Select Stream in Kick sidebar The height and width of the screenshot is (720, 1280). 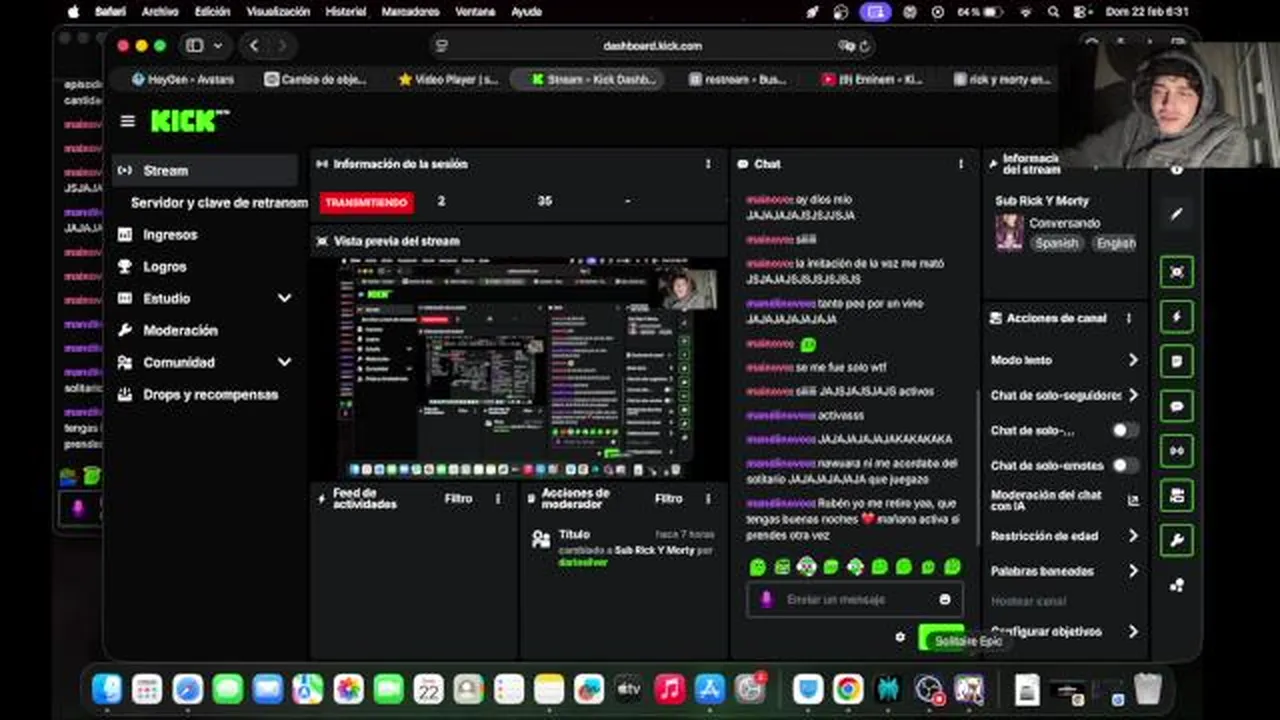(x=205, y=170)
